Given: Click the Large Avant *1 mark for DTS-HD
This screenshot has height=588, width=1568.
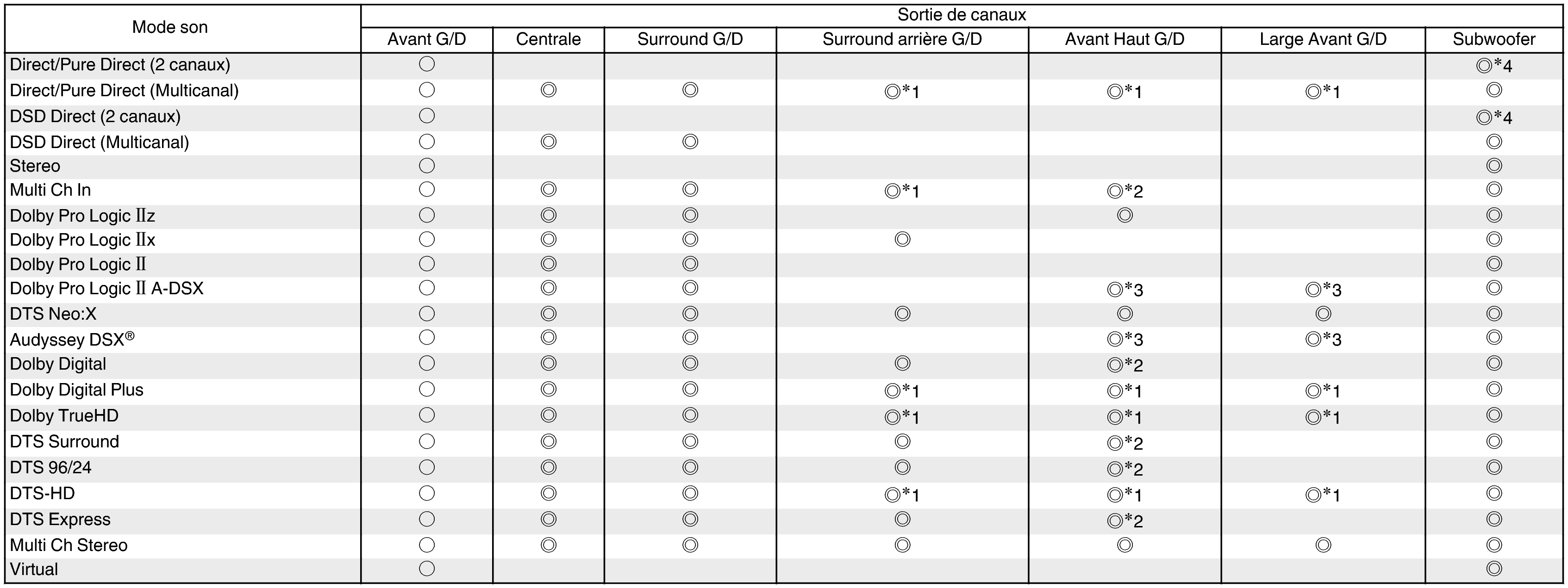Looking at the screenshot, I should [x=1323, y=495].
